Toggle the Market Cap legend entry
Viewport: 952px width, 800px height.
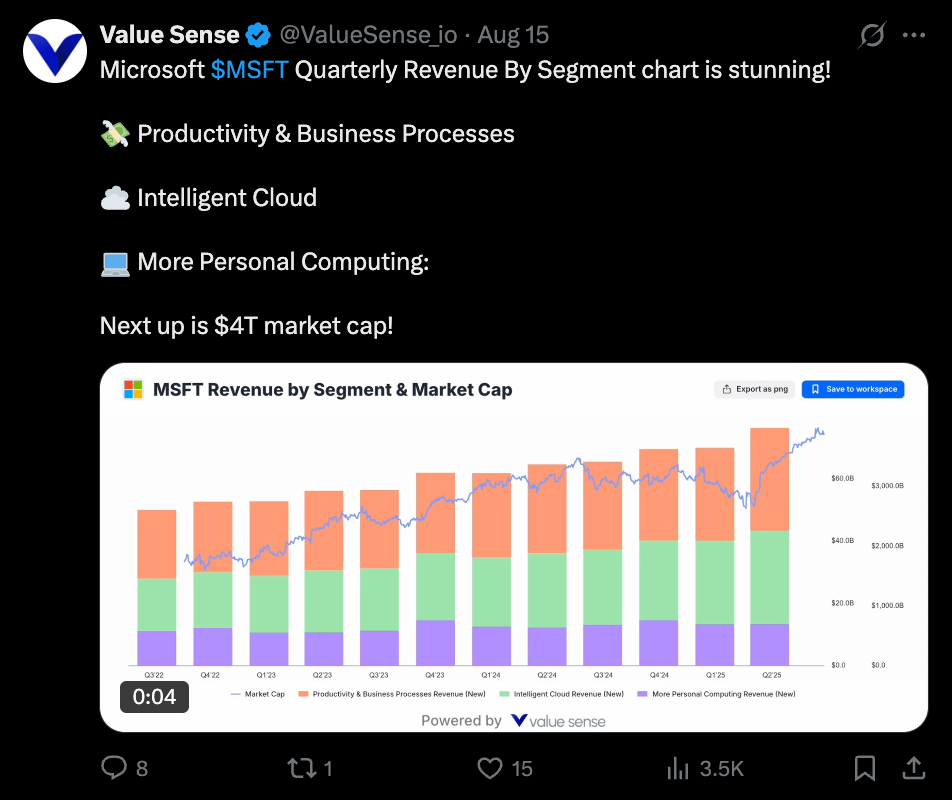coord(257,694)
